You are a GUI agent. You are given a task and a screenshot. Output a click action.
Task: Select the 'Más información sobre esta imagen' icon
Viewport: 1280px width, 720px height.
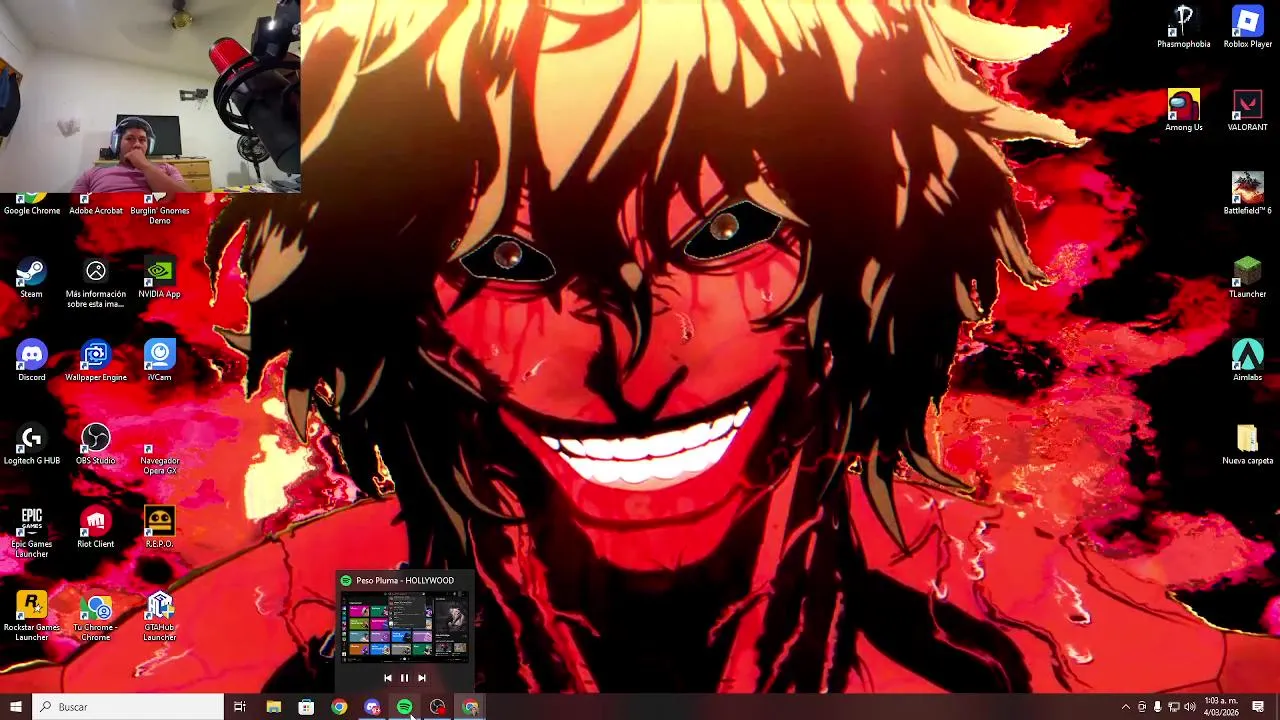[x=96, y=284]
